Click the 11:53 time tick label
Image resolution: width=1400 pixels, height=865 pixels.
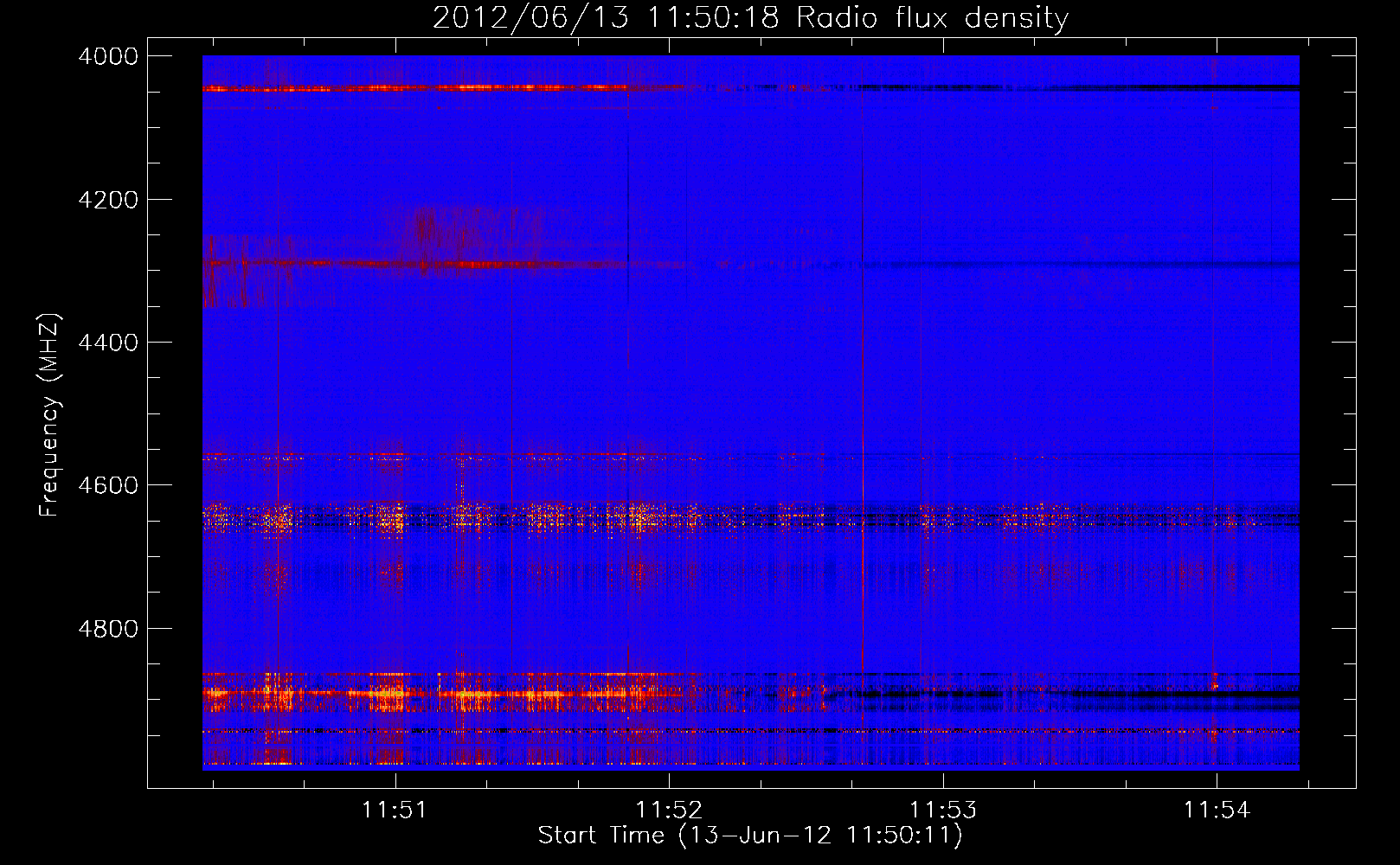[942, 811]
